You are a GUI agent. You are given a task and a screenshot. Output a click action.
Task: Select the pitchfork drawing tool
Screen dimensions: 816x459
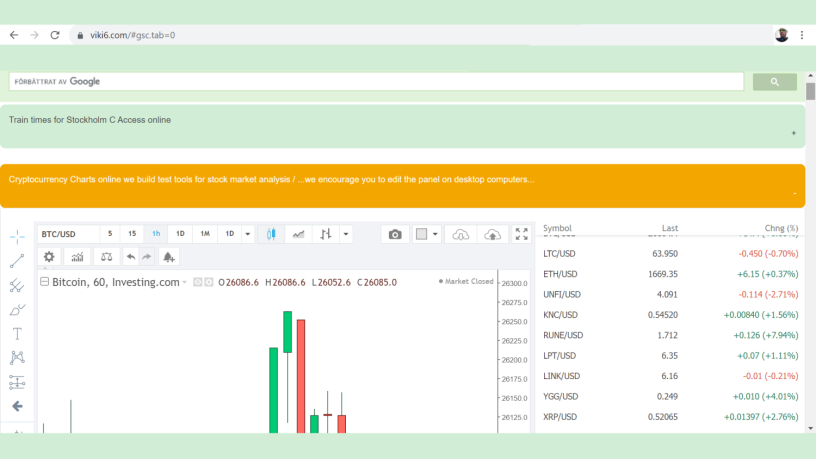[x=17, y=286]
